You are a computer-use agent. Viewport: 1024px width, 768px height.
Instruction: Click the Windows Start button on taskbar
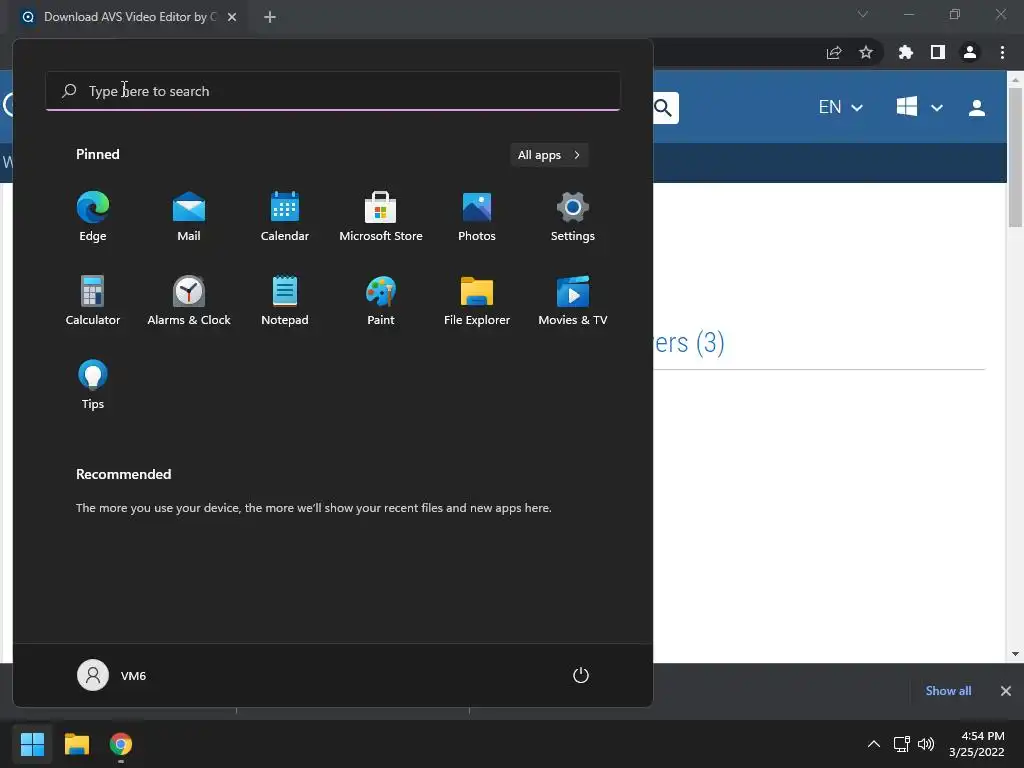(x=32, y=744)
